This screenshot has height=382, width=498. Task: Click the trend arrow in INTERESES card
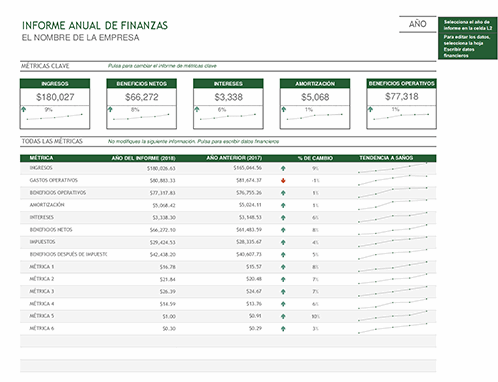pos(197,109)
